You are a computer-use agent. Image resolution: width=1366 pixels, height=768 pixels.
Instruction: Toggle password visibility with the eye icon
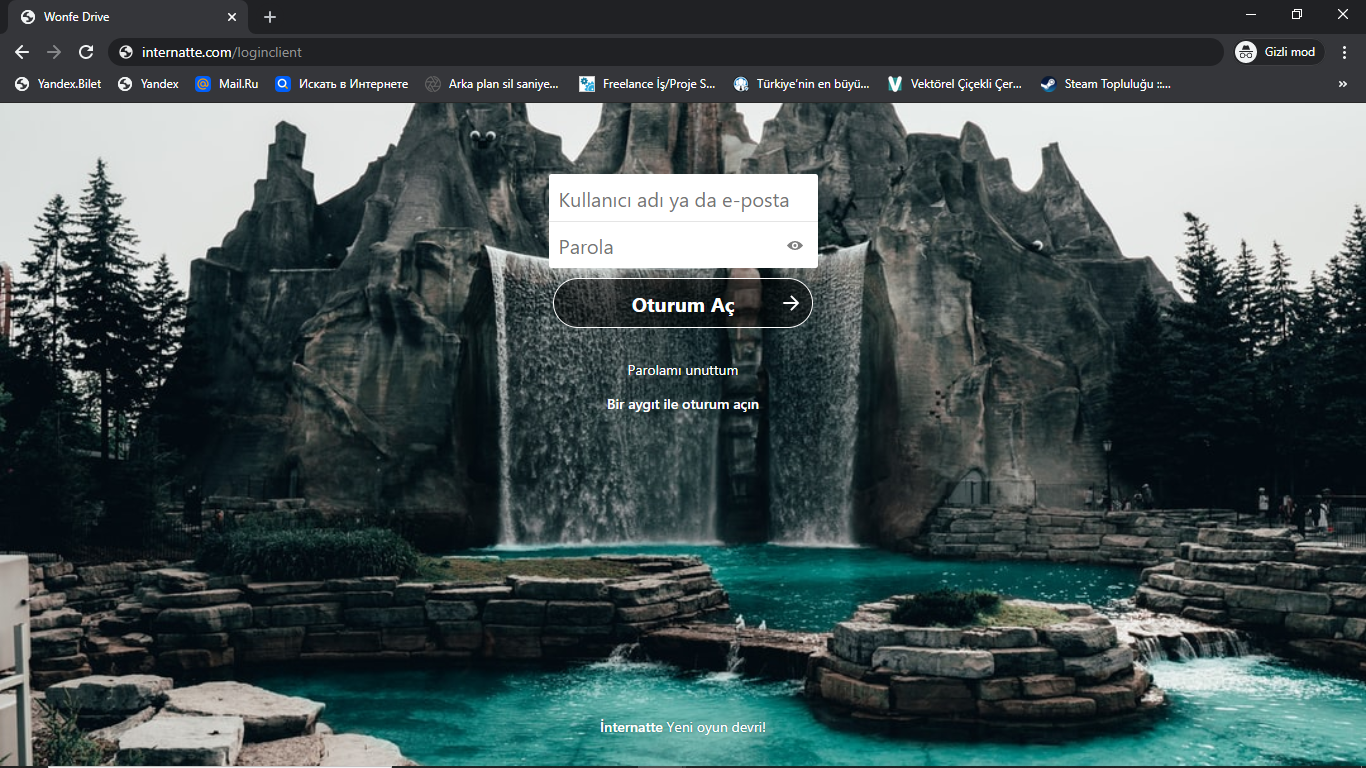(x=795, y=245)
